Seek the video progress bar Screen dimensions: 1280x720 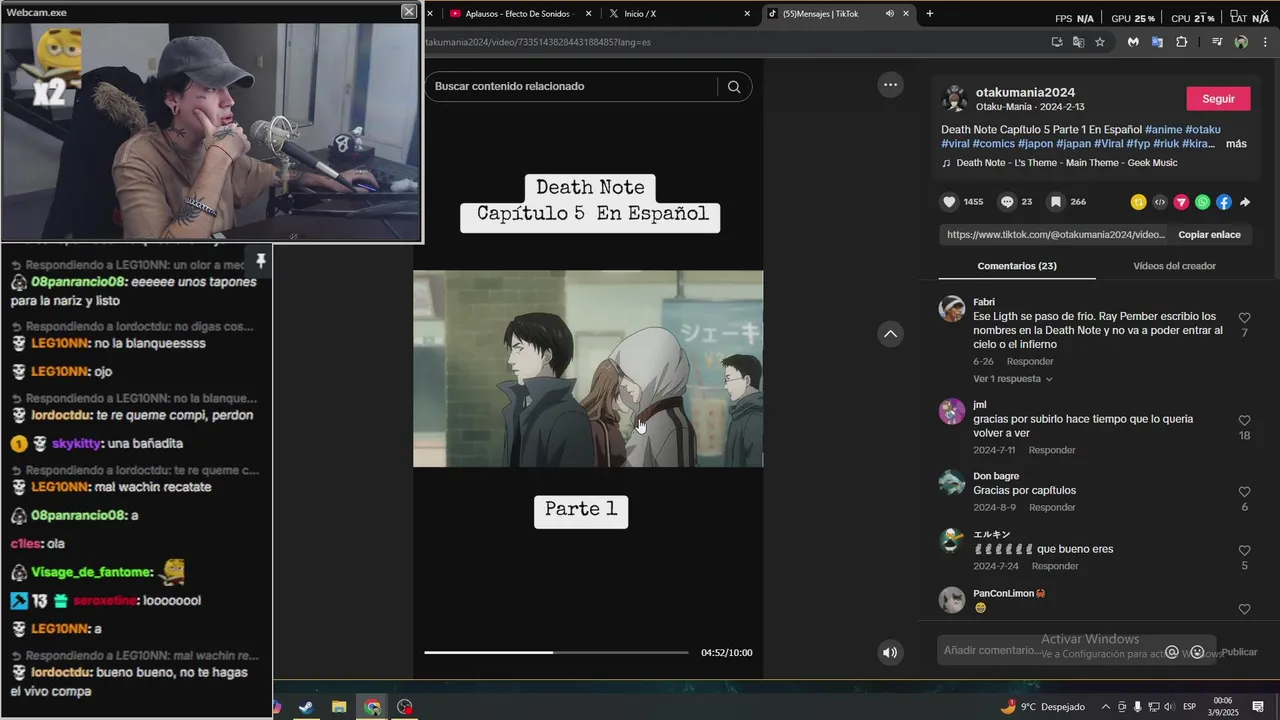point(556,653)
